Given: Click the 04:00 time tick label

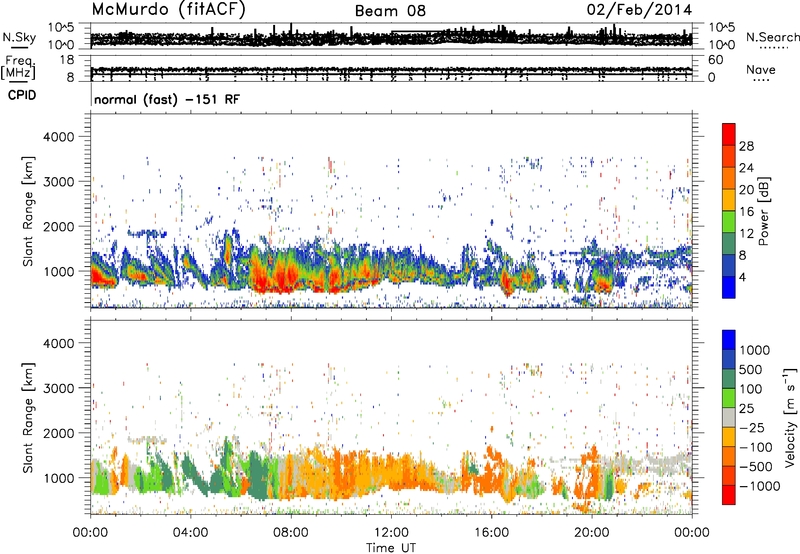Looking at the screenshot, I should click(x=190, y=533).
